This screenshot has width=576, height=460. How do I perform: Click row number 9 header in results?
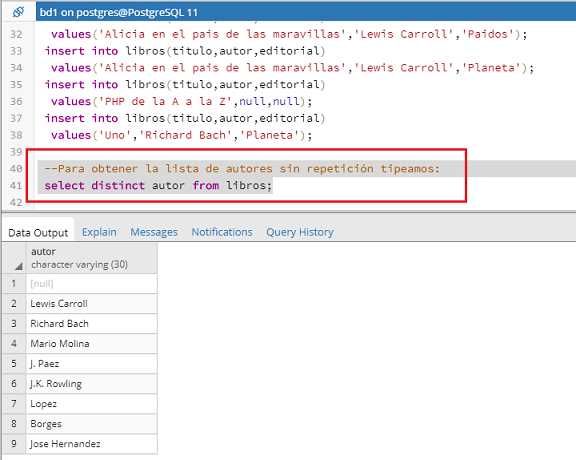click(x=14, y=444)
